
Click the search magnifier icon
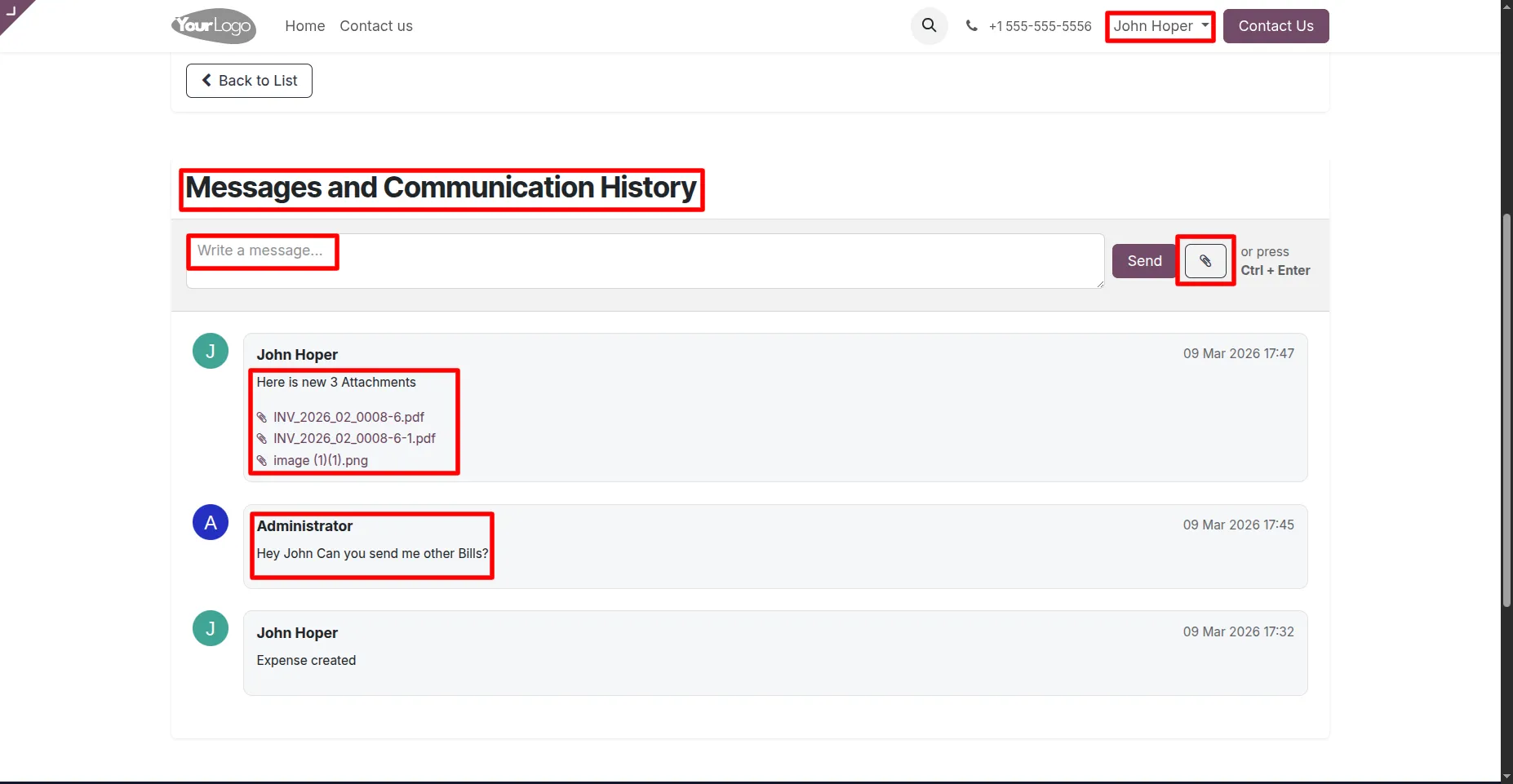pos(929,25)
